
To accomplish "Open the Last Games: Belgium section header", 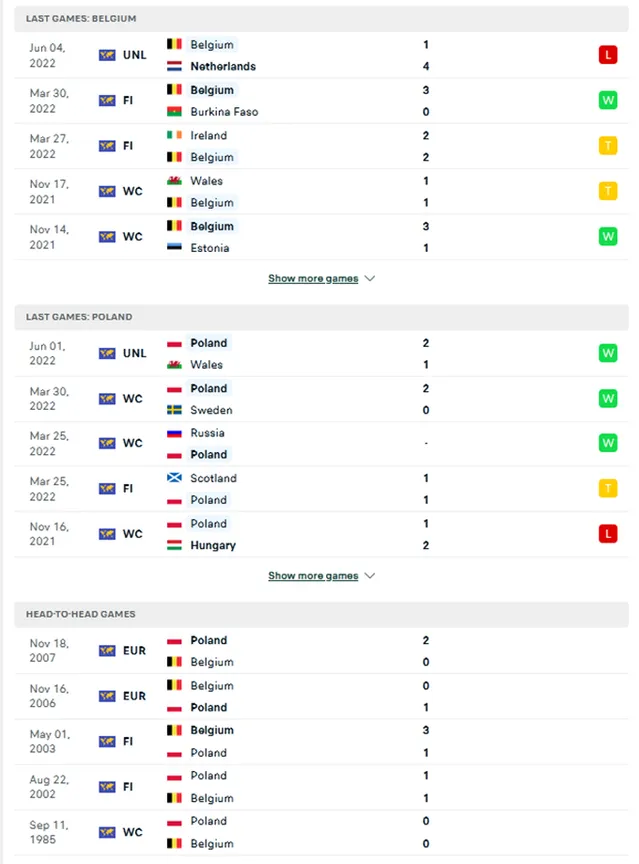I will click(321, 19).
